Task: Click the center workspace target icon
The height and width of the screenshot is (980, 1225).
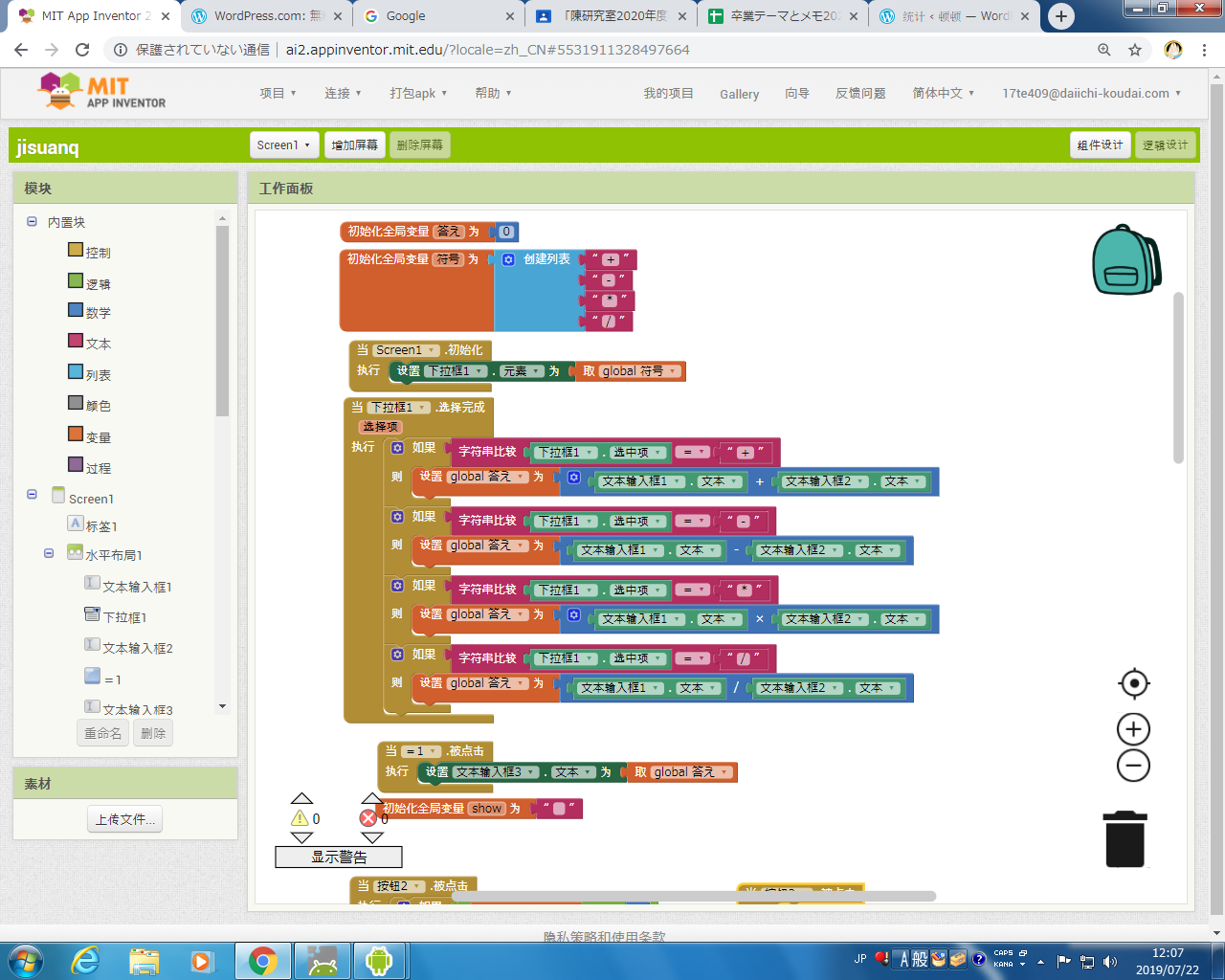Action: 1133,683
